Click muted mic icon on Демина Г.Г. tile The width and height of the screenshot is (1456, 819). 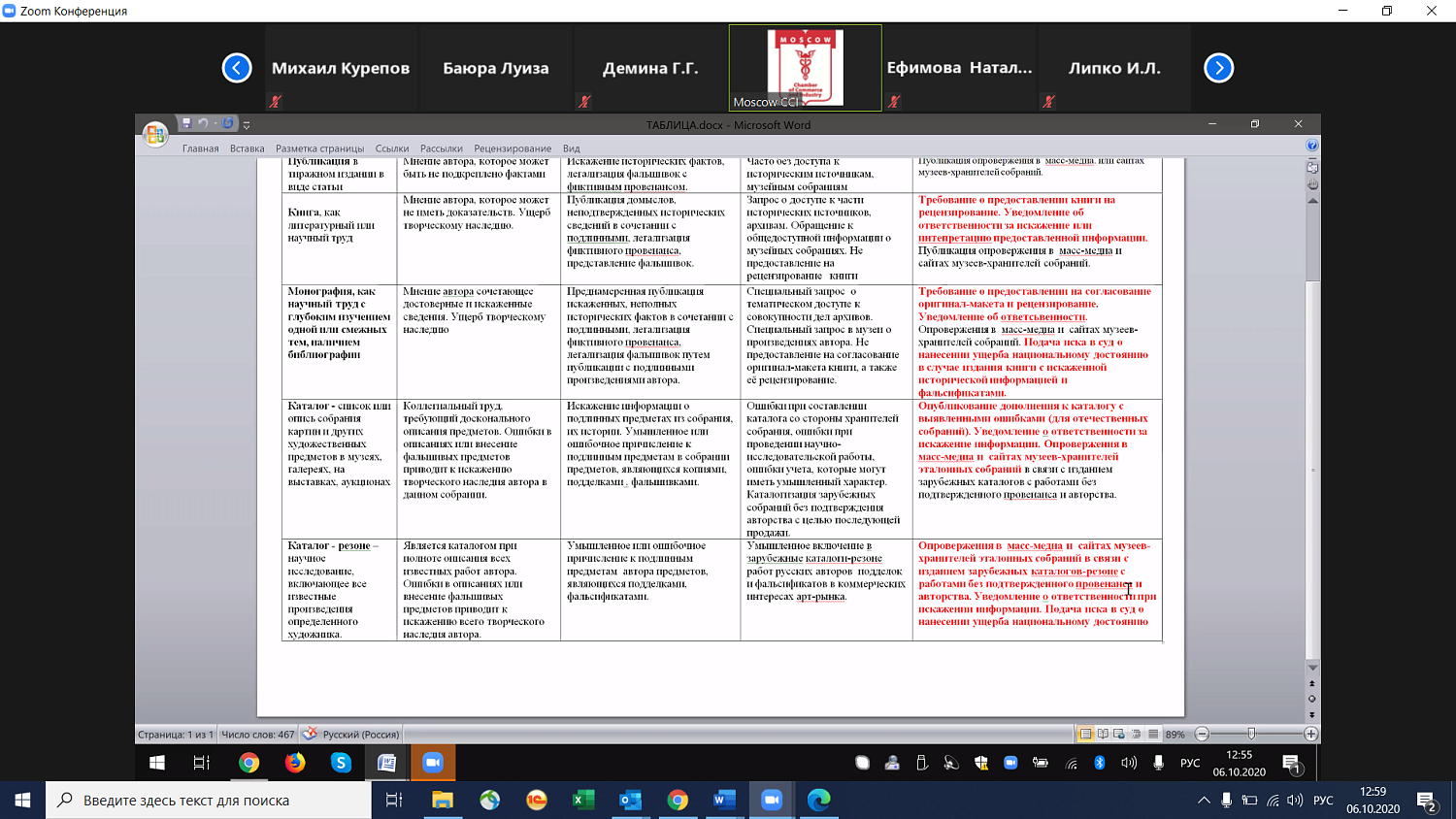click(584, 101)
